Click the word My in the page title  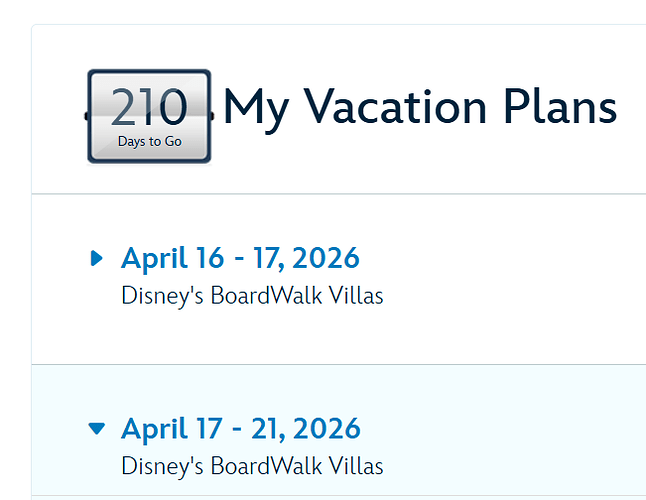pyautogui.click(x=256, y=107)
